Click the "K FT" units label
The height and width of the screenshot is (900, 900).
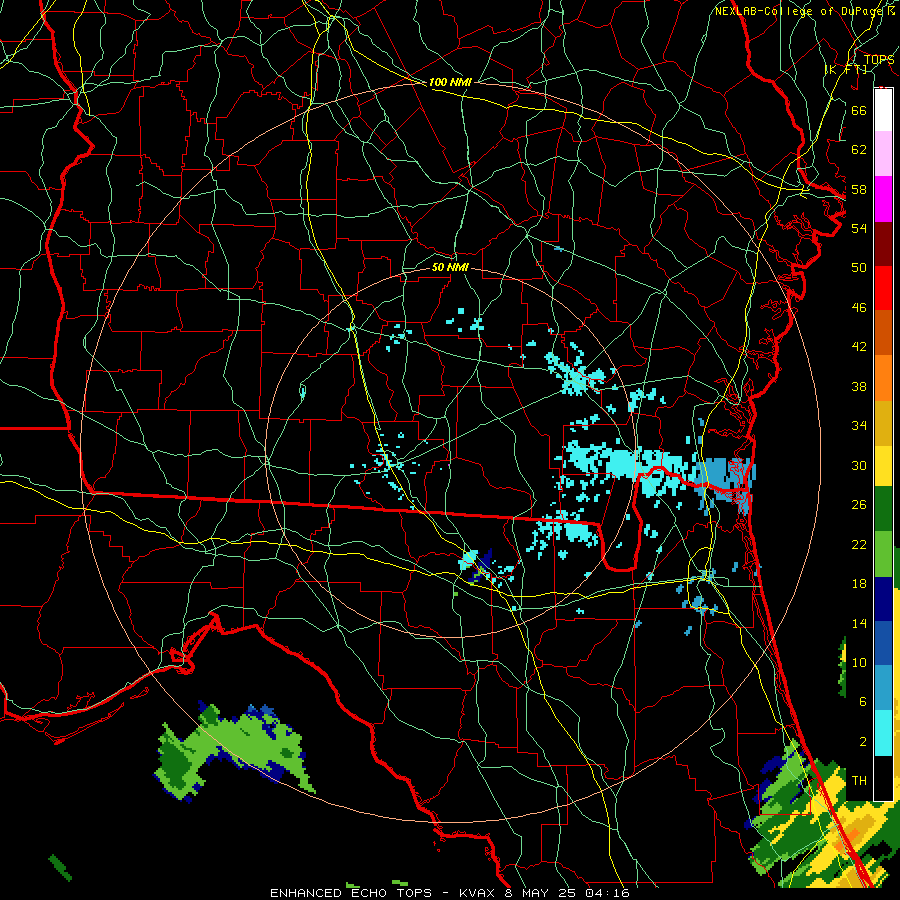click(x=846, y=70)
